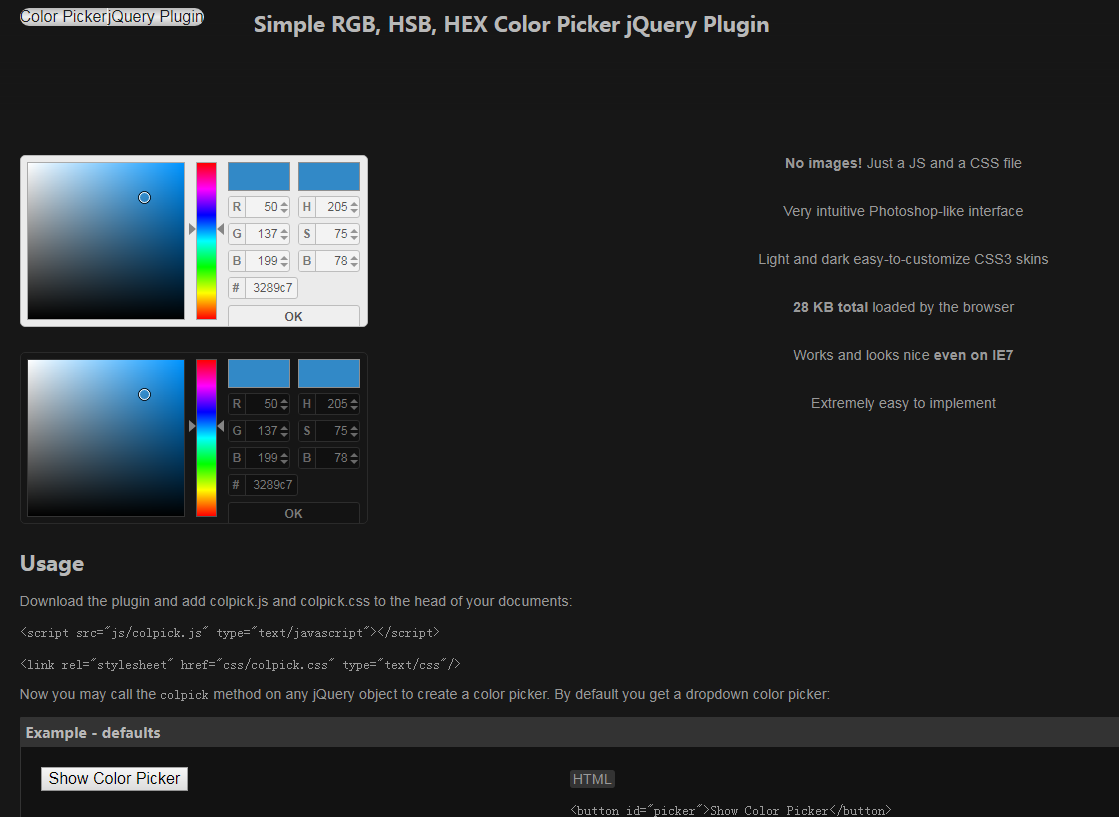Click the R value stepper in light picker
Screen dimensions: 1119x817
284,207
